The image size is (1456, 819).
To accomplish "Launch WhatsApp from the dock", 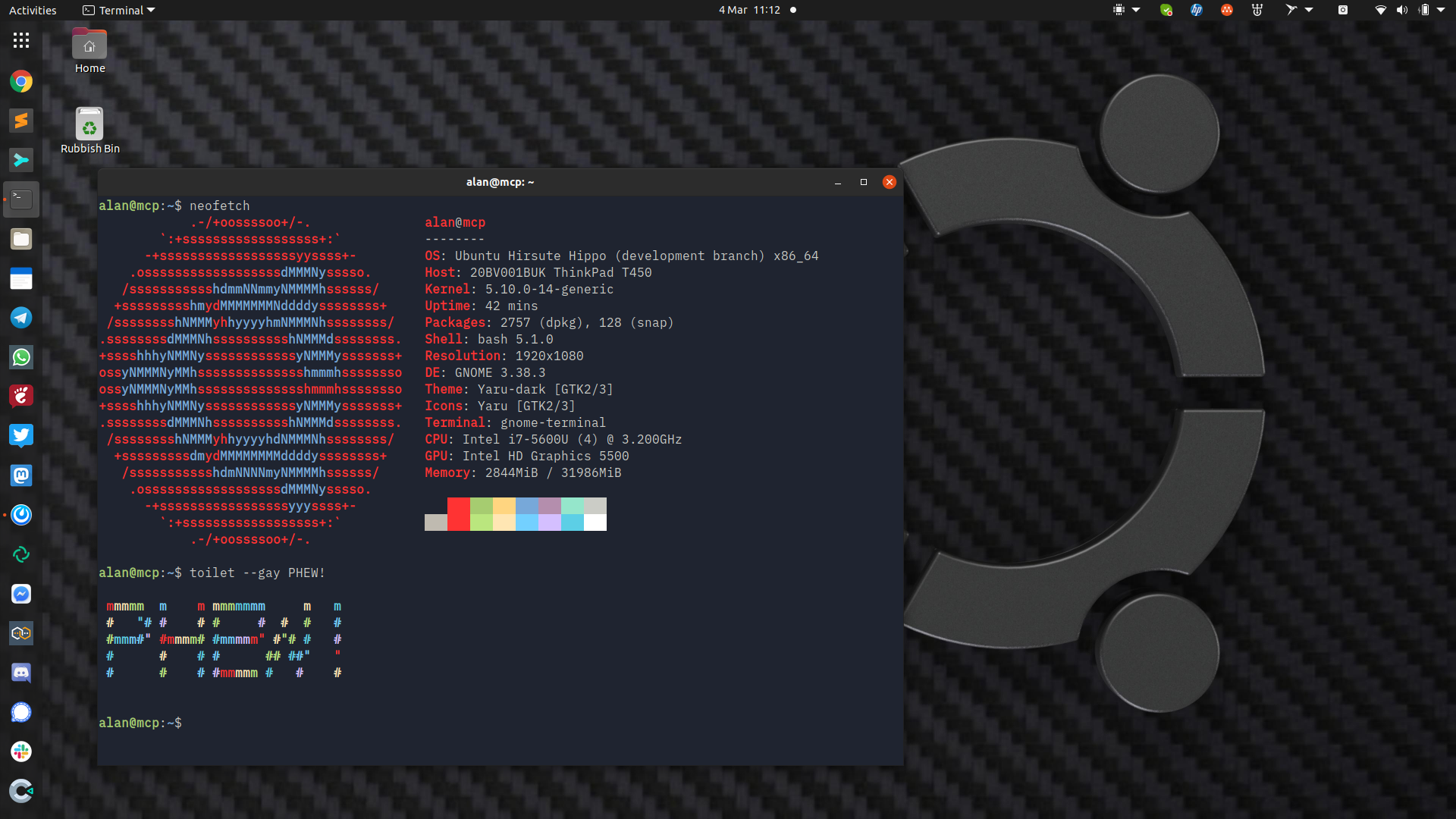I will coord(21,357).
